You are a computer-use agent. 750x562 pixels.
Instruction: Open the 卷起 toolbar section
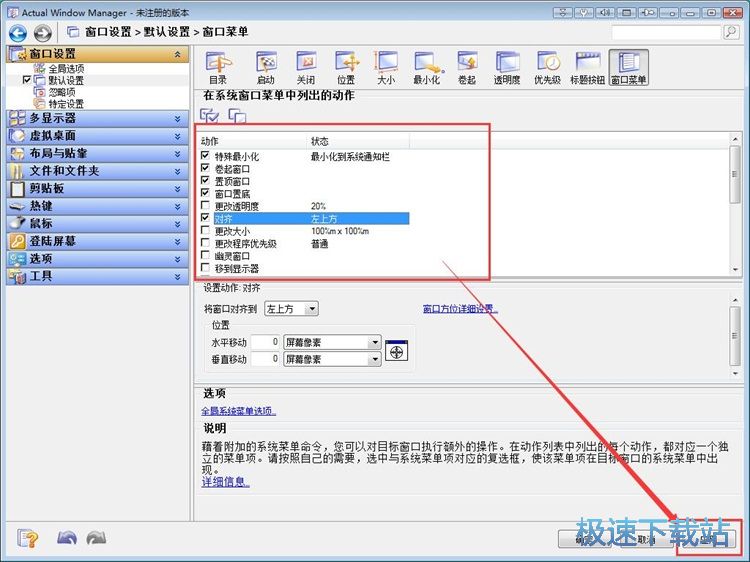pyautogui.click(x=467, y=68)
